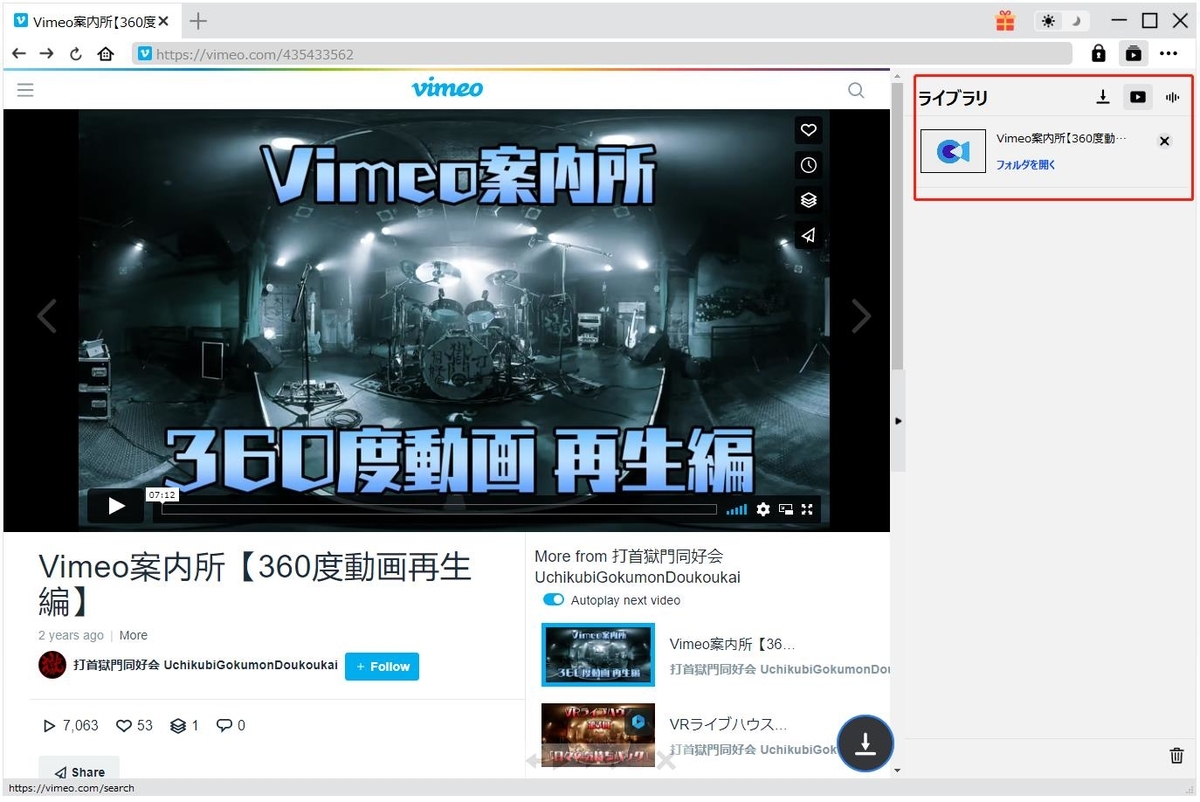1200x802 pixels.
Task: Enter fullscreen mode in player
Action: point(807,509)
